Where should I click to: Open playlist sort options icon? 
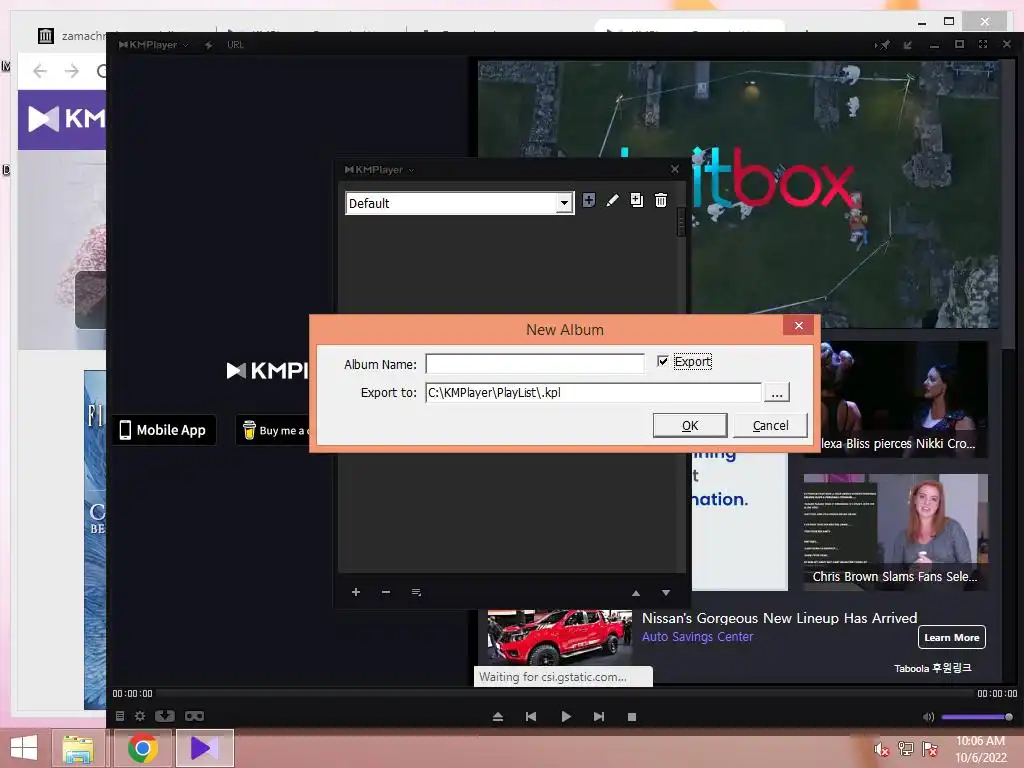pyautogui.click(x=416, y=592)
